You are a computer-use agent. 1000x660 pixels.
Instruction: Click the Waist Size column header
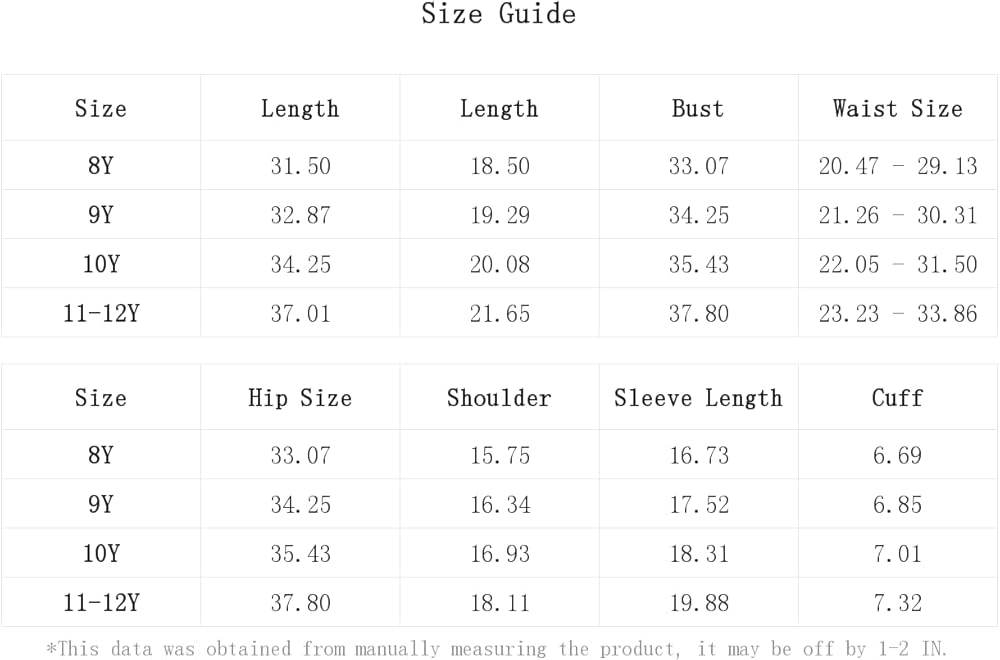(x=897, y=108)
